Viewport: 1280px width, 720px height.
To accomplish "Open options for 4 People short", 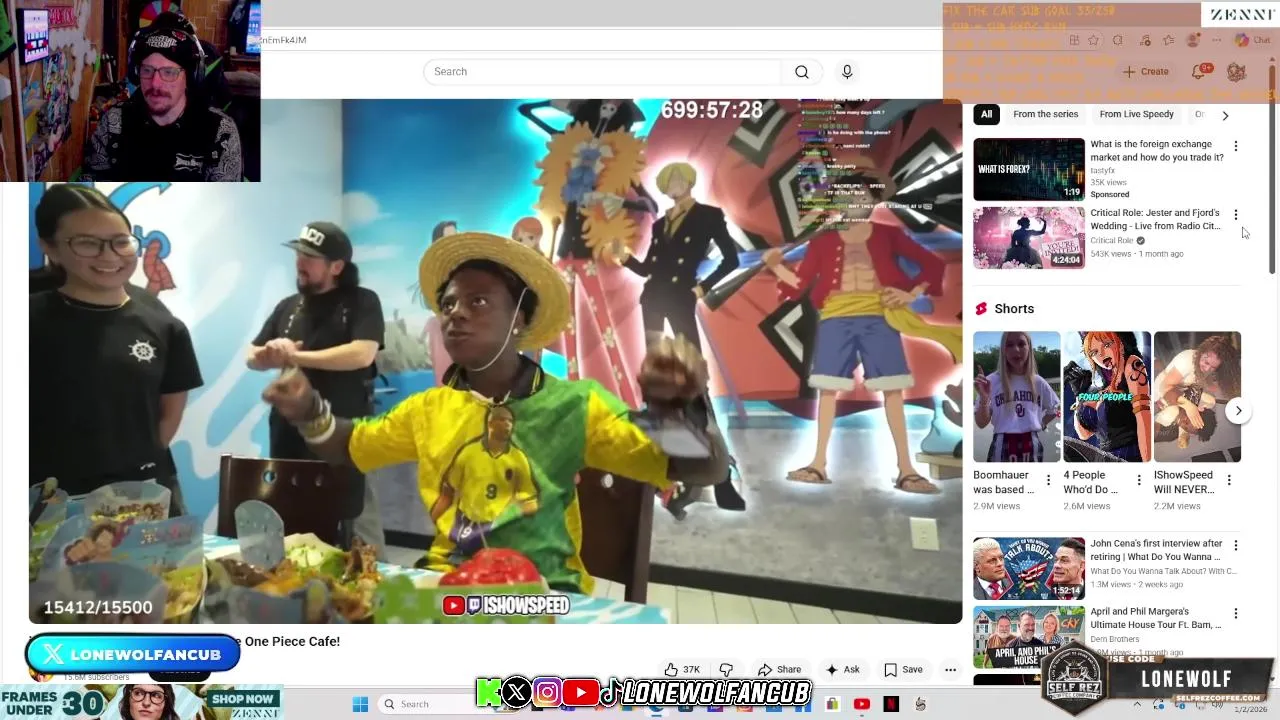I will coord(1138,480).
